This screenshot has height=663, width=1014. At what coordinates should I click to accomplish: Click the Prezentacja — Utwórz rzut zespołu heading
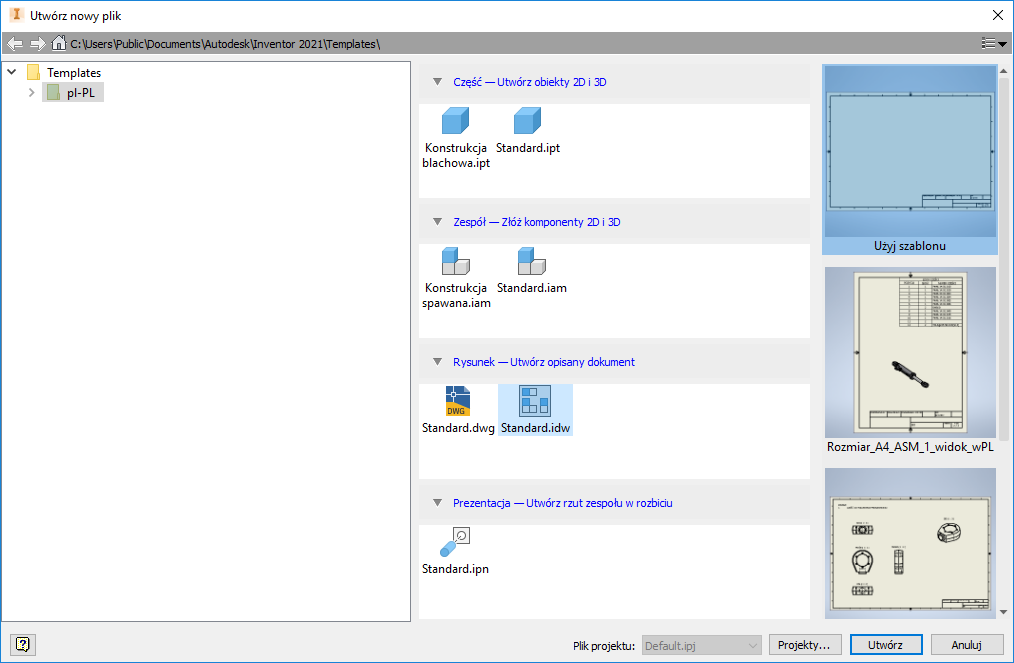point(563,503)
